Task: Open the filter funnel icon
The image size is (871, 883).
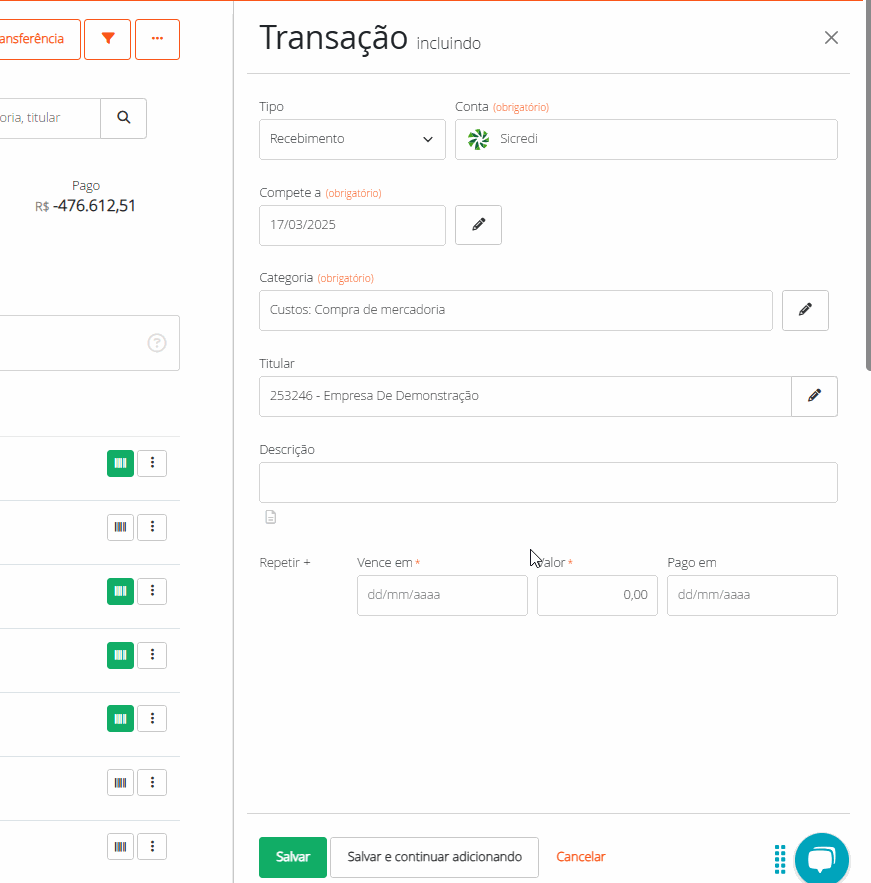Action: point(107,39)
